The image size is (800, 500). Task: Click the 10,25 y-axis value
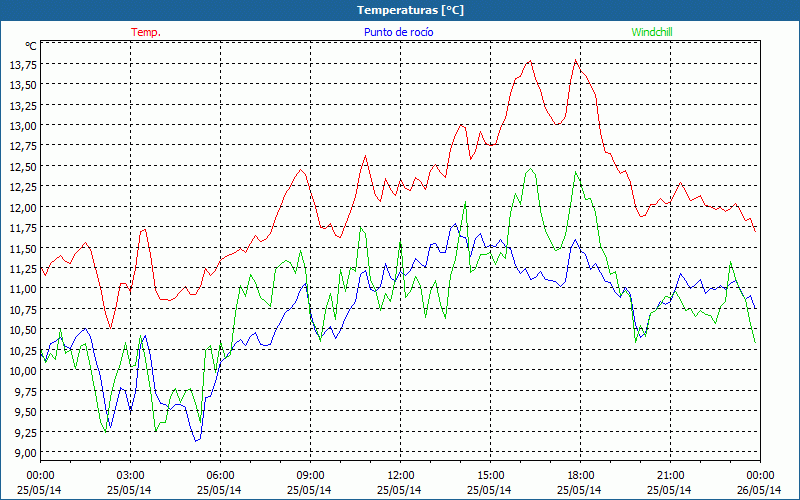pyautogui.click(x=23, y=350)
